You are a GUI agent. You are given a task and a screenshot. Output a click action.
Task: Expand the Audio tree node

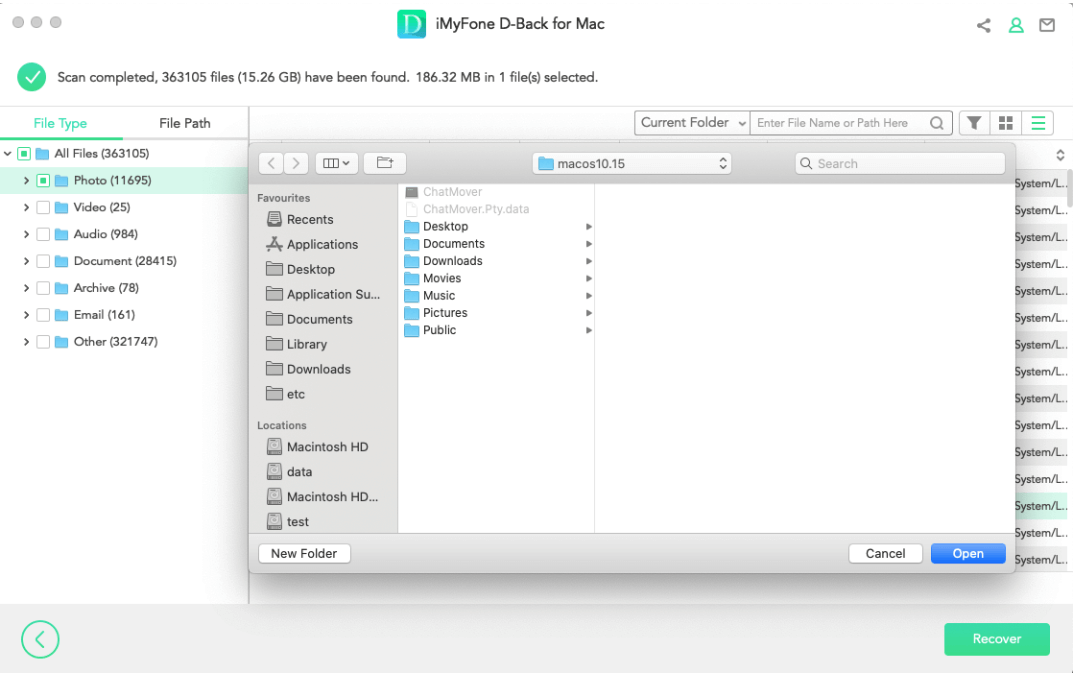(26, 234)
